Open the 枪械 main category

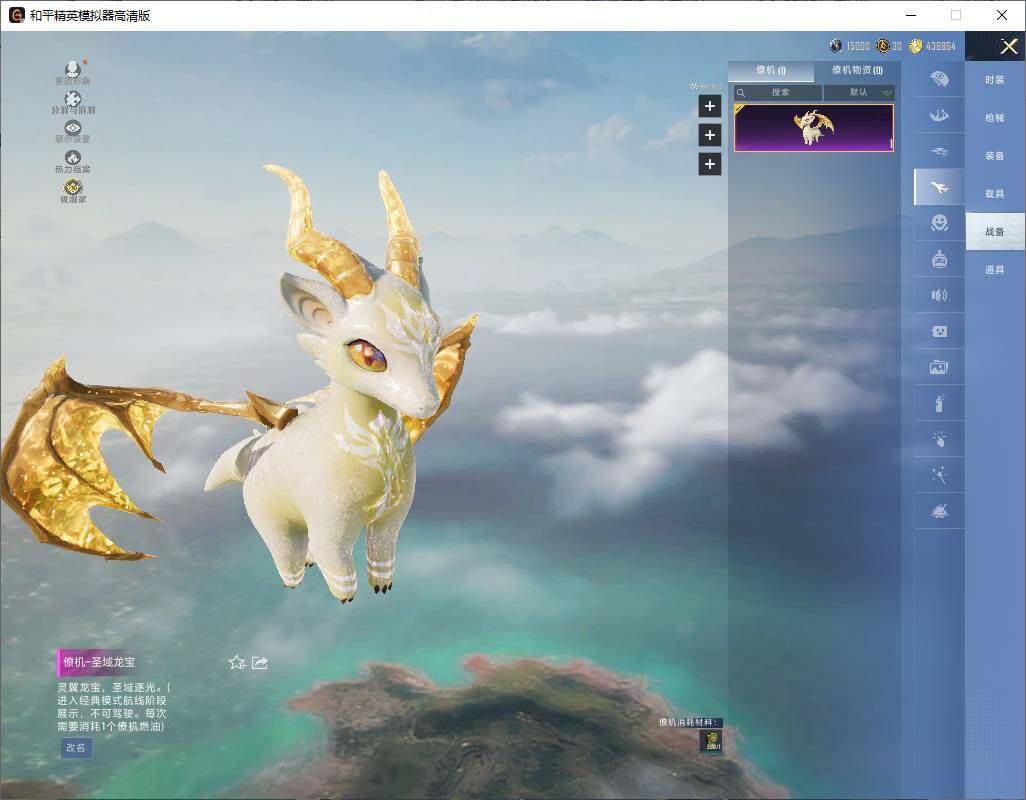click(x=995, y=118)
